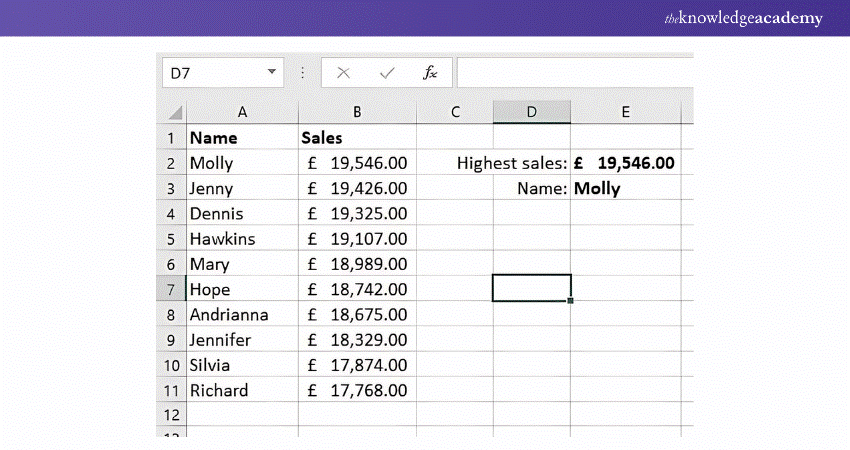Select Richard's sales value £17,768.00
Viewport: 850px width, 450px height.
(x=357, y=390)
